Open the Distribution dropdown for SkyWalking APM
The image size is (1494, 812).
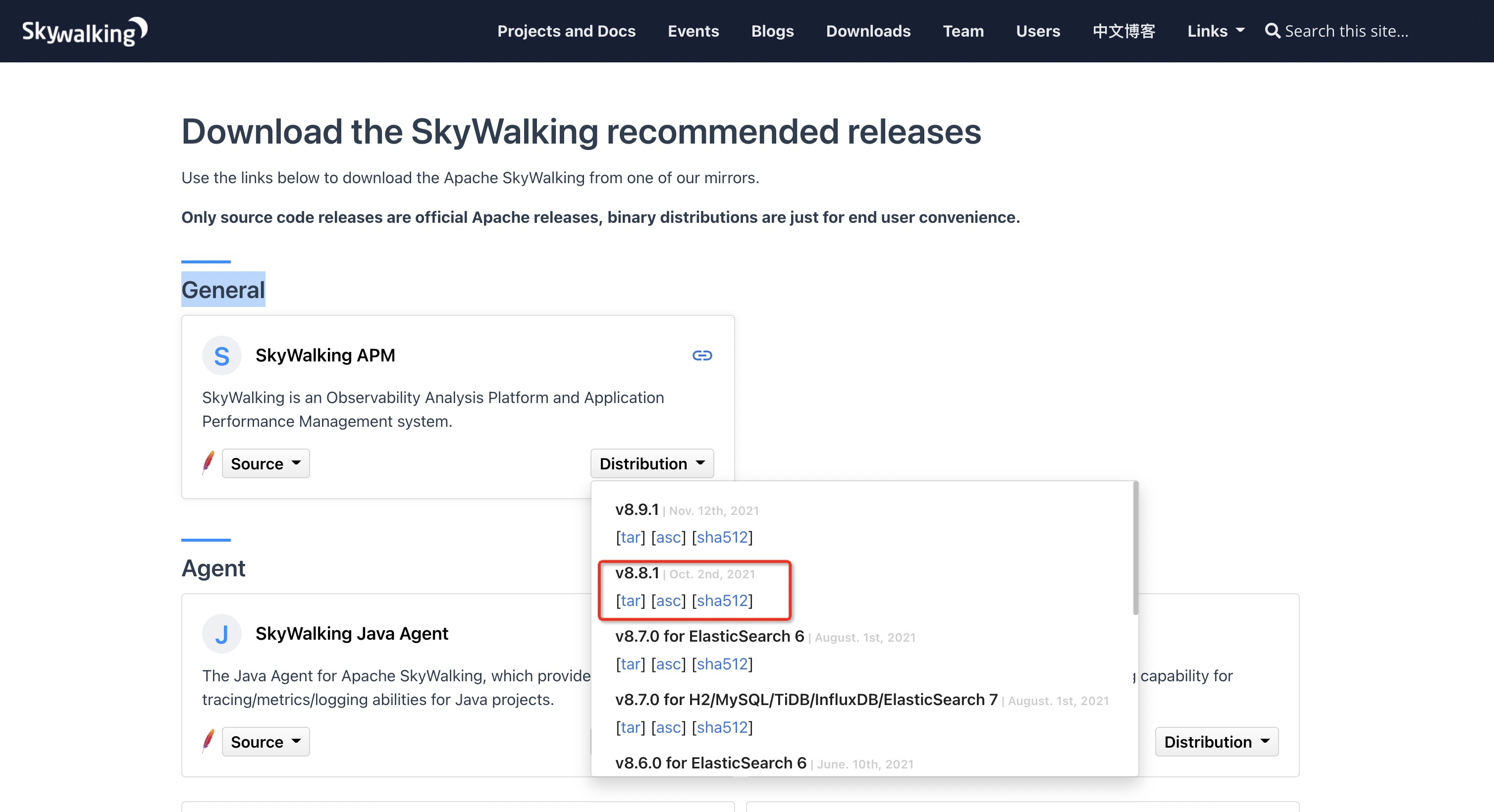click(652, 463)
